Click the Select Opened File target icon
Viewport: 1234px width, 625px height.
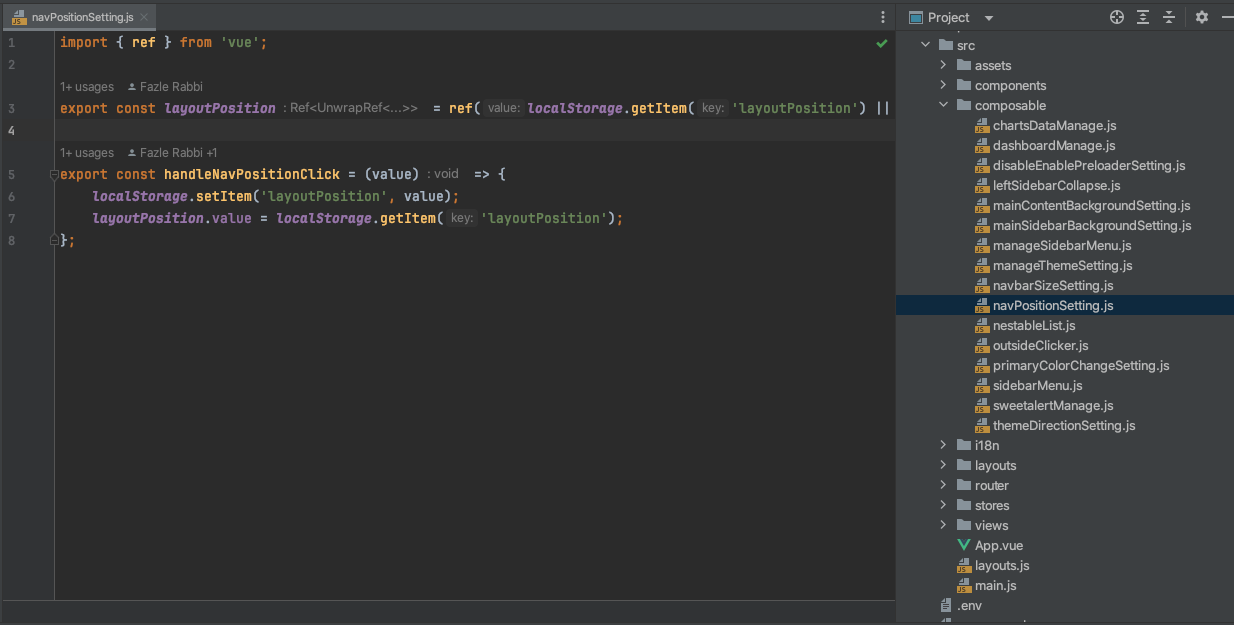[1117, 17]
